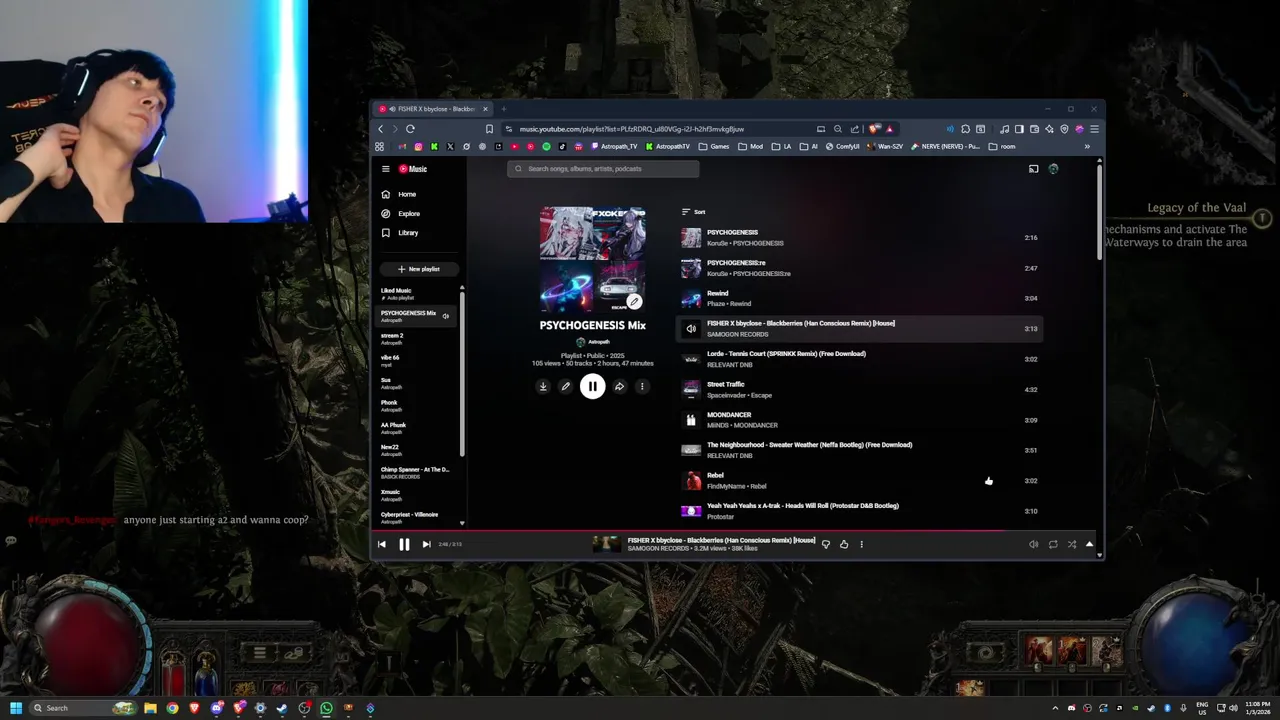Open the 'stream 2' playlist in sidebar
Viewport: 1280px width, 720px height.
click(417, 339)
